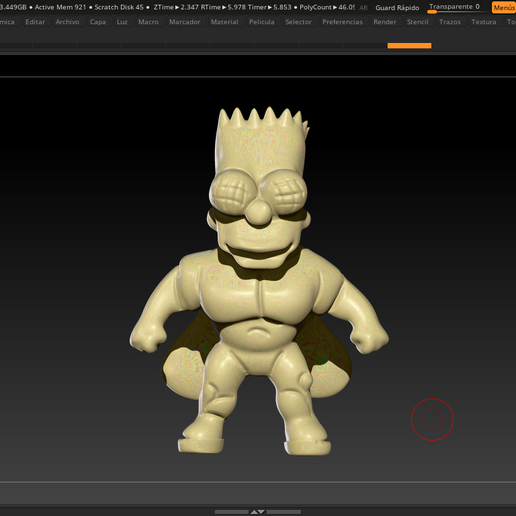Click the Scratch Disk 45 status text
The height and width of the screenshot is (516, 516).
[119, 7]
